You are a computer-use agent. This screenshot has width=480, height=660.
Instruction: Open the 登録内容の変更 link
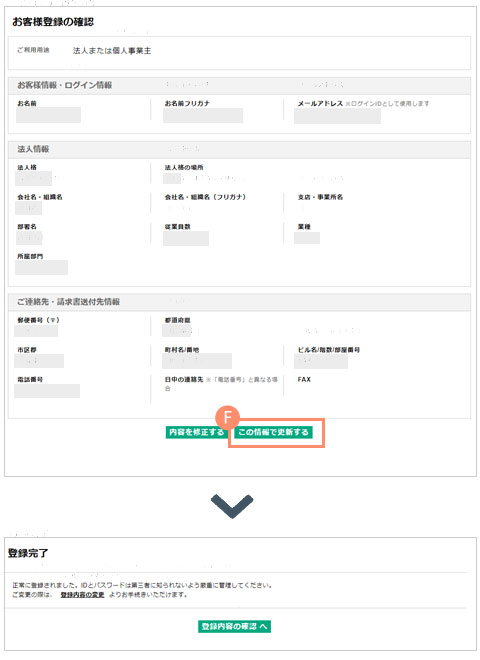[x=83, y=595]
